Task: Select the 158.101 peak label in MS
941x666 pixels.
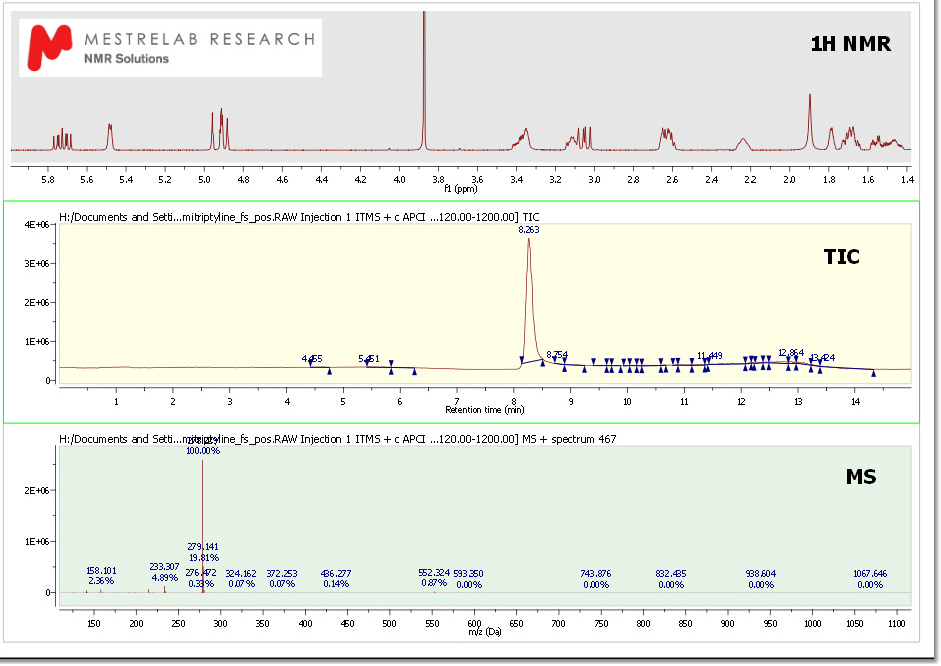Action: (101, 572)
